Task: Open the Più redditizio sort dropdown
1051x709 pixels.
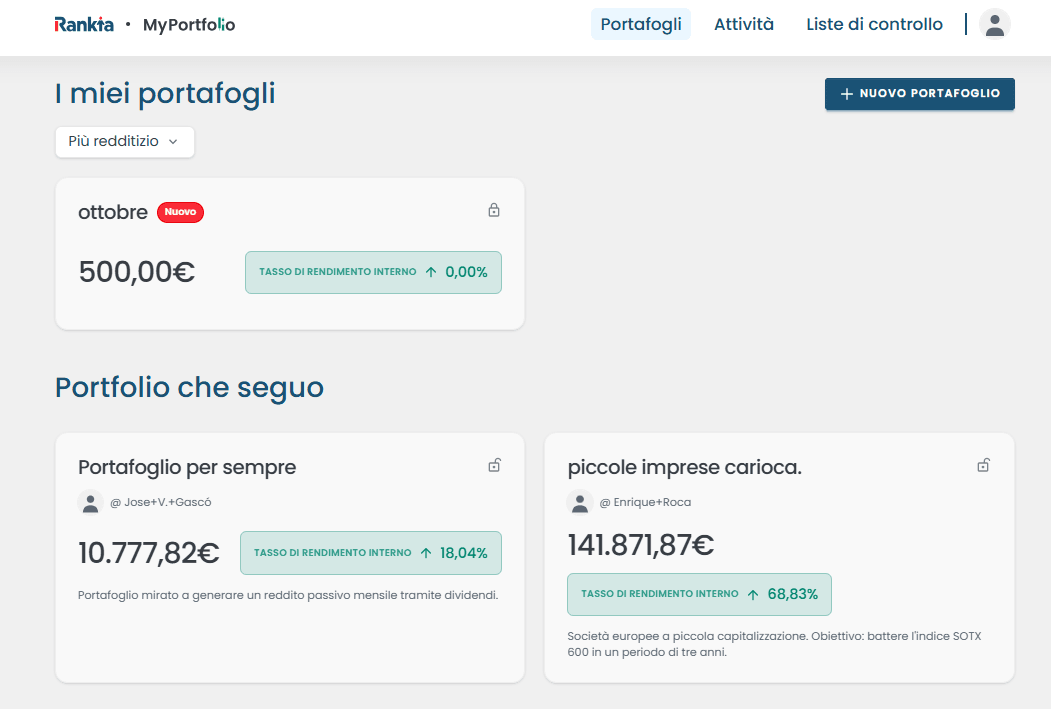Action: coord(124,142)
